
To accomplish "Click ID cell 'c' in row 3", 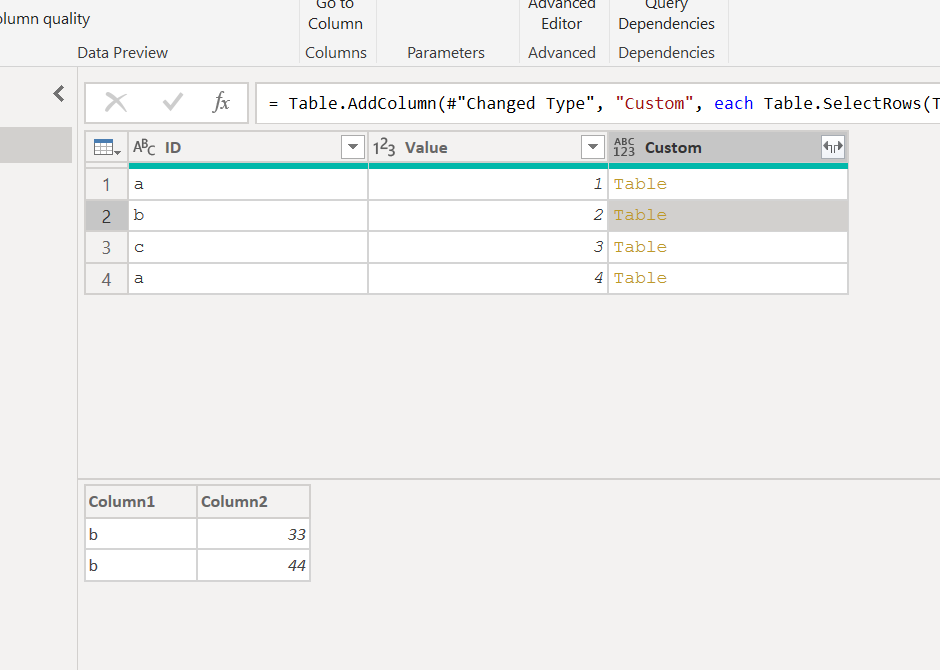I will click(248, 247).
